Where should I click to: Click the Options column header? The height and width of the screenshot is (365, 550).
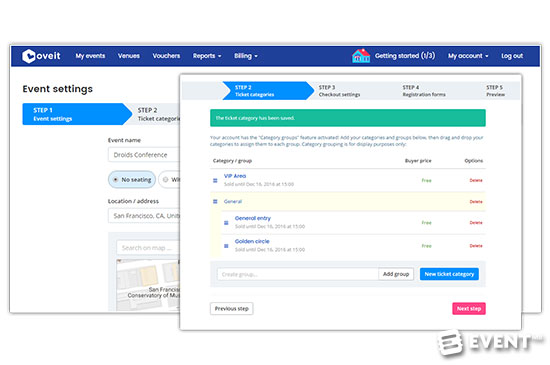tap(474, 161)
